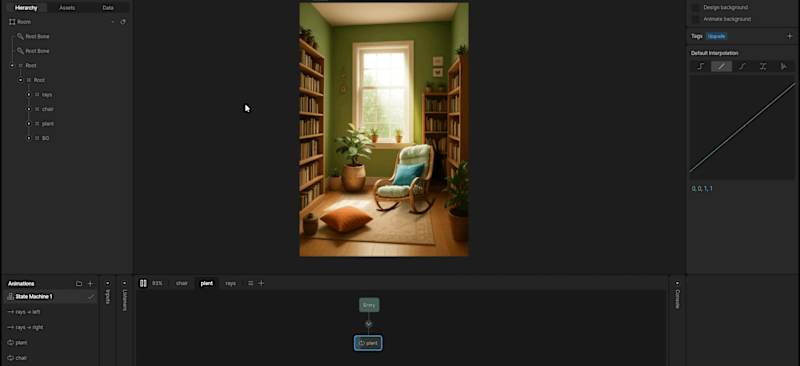Click the Room artboard icon in hierarchy
800x366 pixels.
point(12,22)
